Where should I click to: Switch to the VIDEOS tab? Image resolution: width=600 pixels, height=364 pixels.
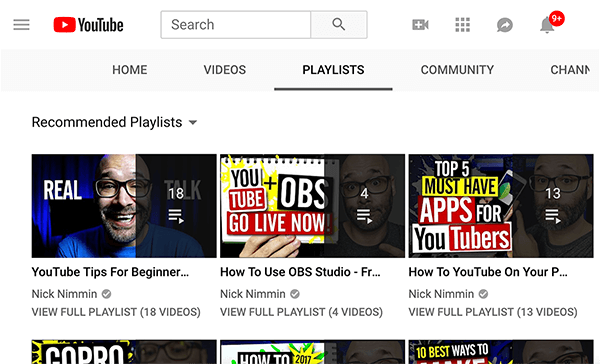tap(225, 70)
